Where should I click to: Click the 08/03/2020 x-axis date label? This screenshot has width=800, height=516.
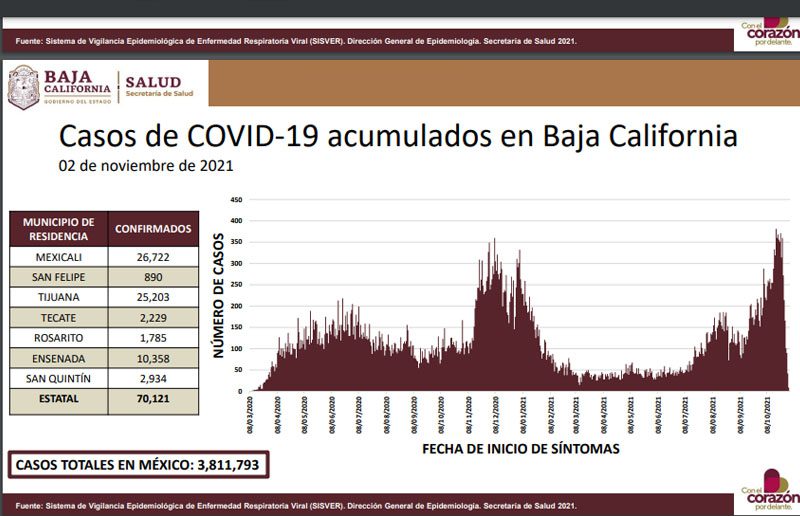tap(251, 415)
